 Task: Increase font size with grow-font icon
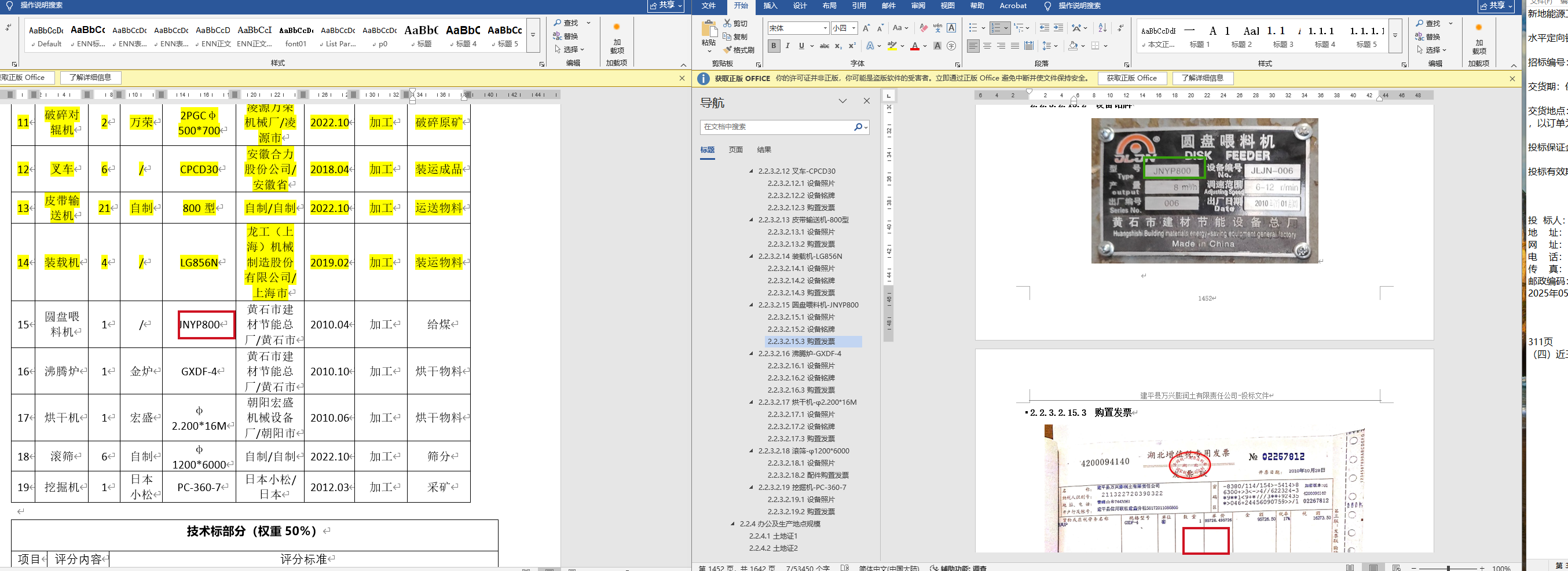pyautogui.click(x=866, y=28)
